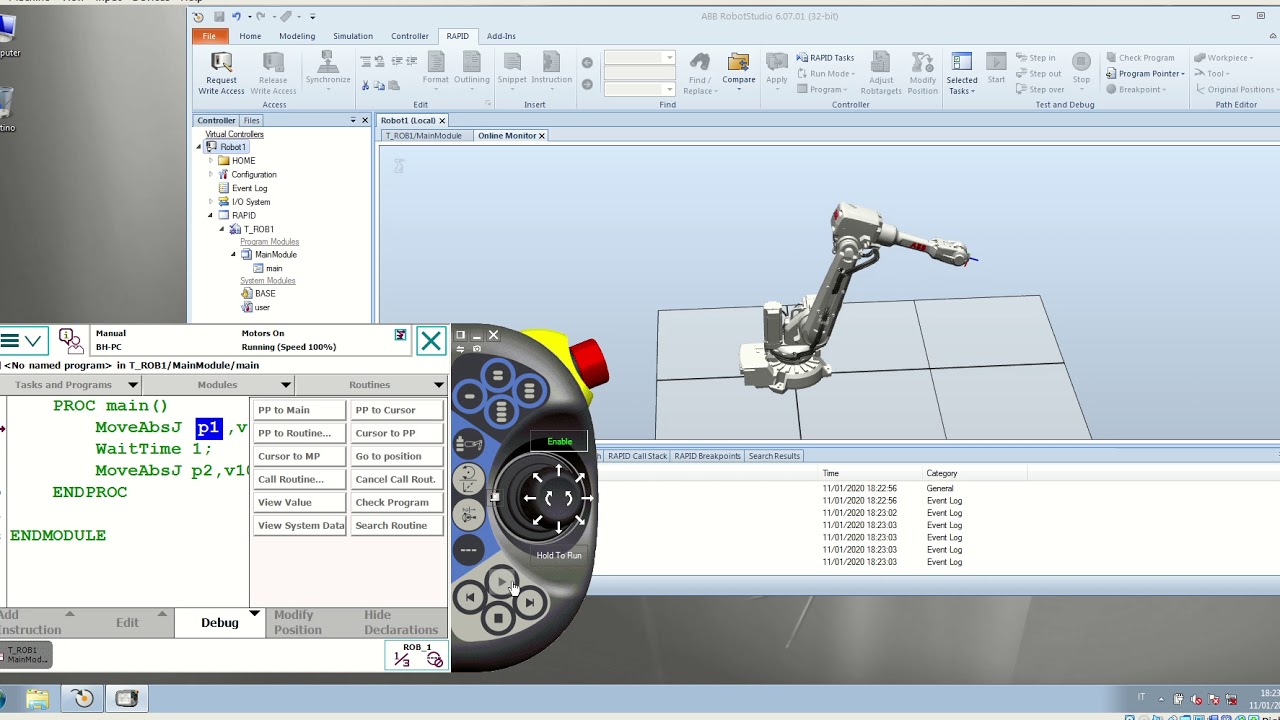Image resolution: width=1280 pixels, height=720 pixels.
Task: Toggle reorient/linear motion mode key
Action: click(x=467, y=479)
